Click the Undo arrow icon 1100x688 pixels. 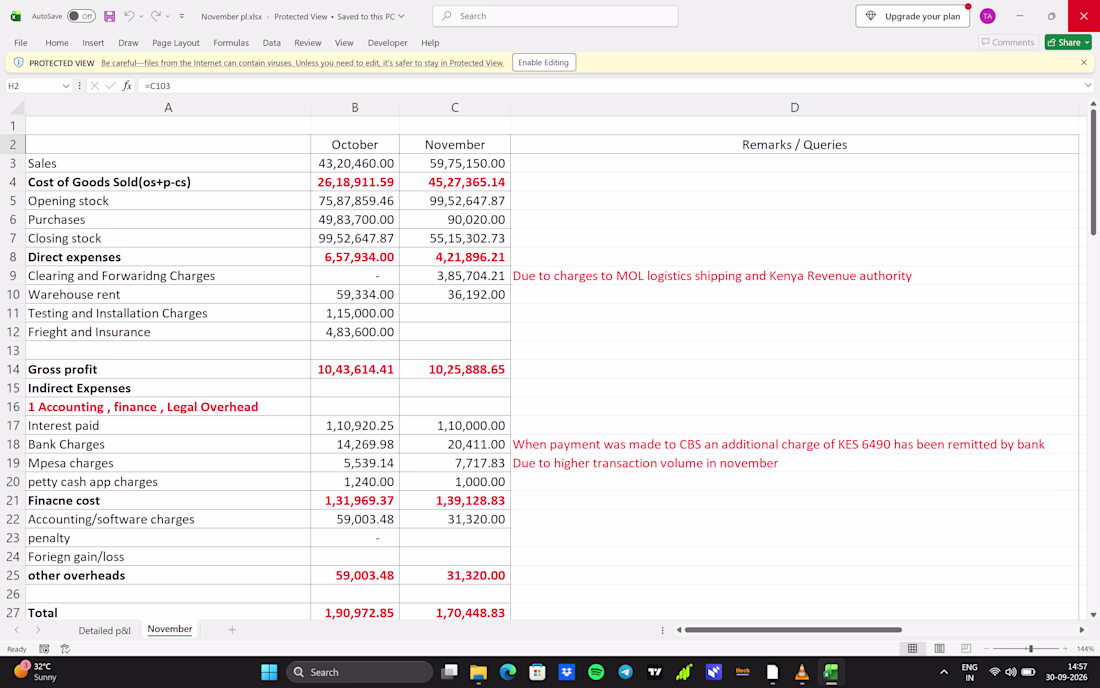[x=129, y=16]
